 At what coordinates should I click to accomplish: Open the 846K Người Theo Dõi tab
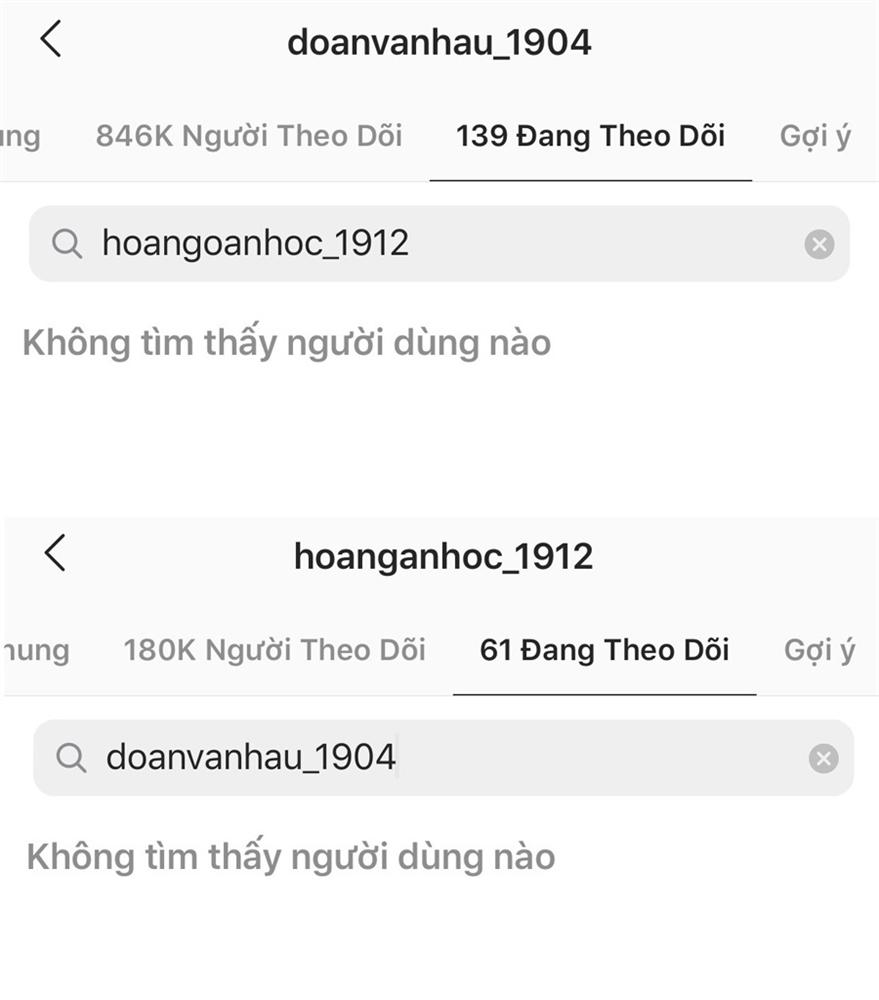point(251,136)
